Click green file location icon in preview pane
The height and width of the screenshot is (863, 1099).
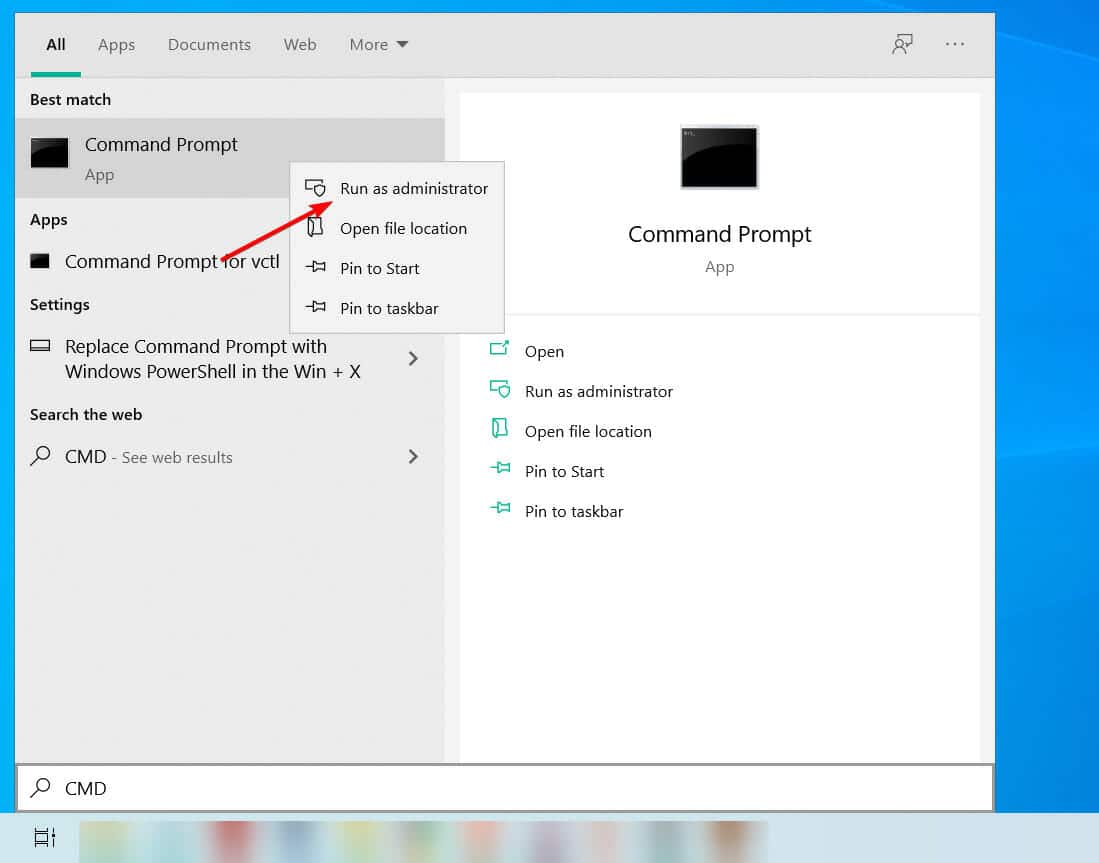(x=500, y=428)
